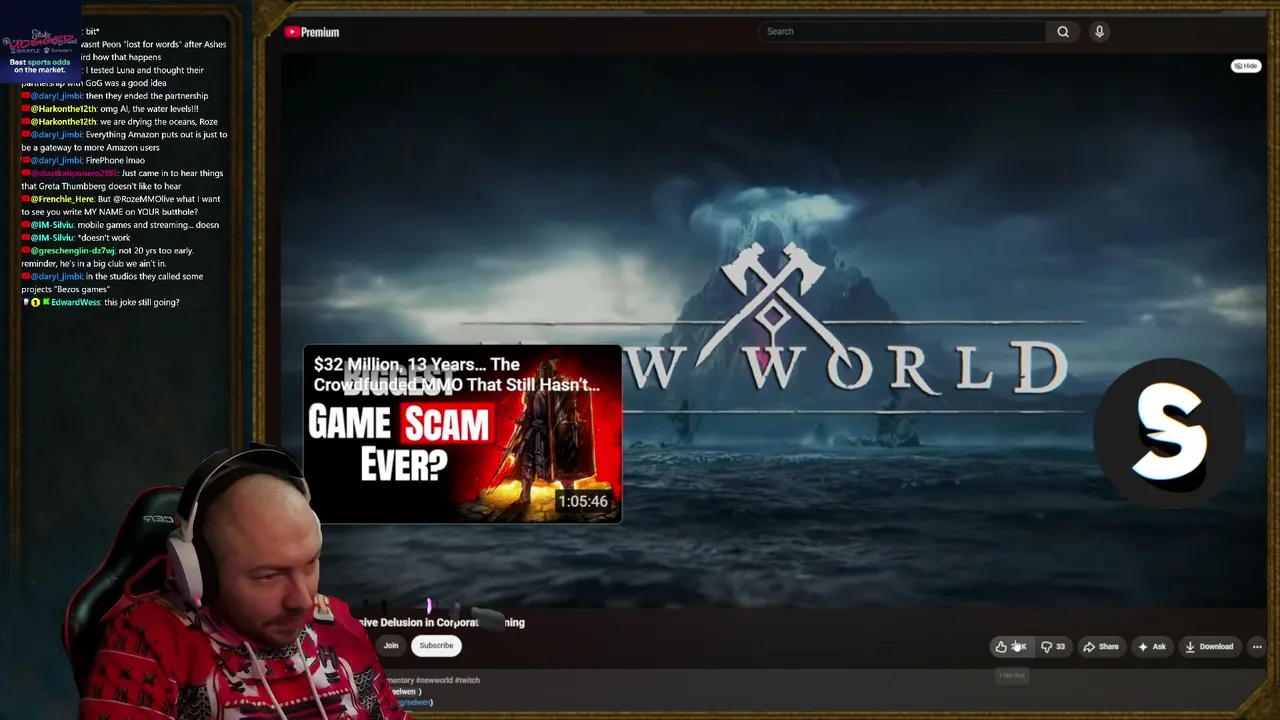Click the chat message 'then they ended the partnership'
The width and height of the screenshot is (1280, 720).
point(147,96)
